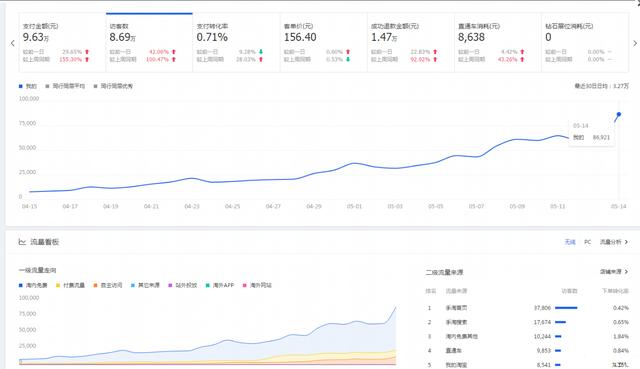Click the chevron beside 店铺来源
This screenshot has width=640, height=369.
[627, 272]
